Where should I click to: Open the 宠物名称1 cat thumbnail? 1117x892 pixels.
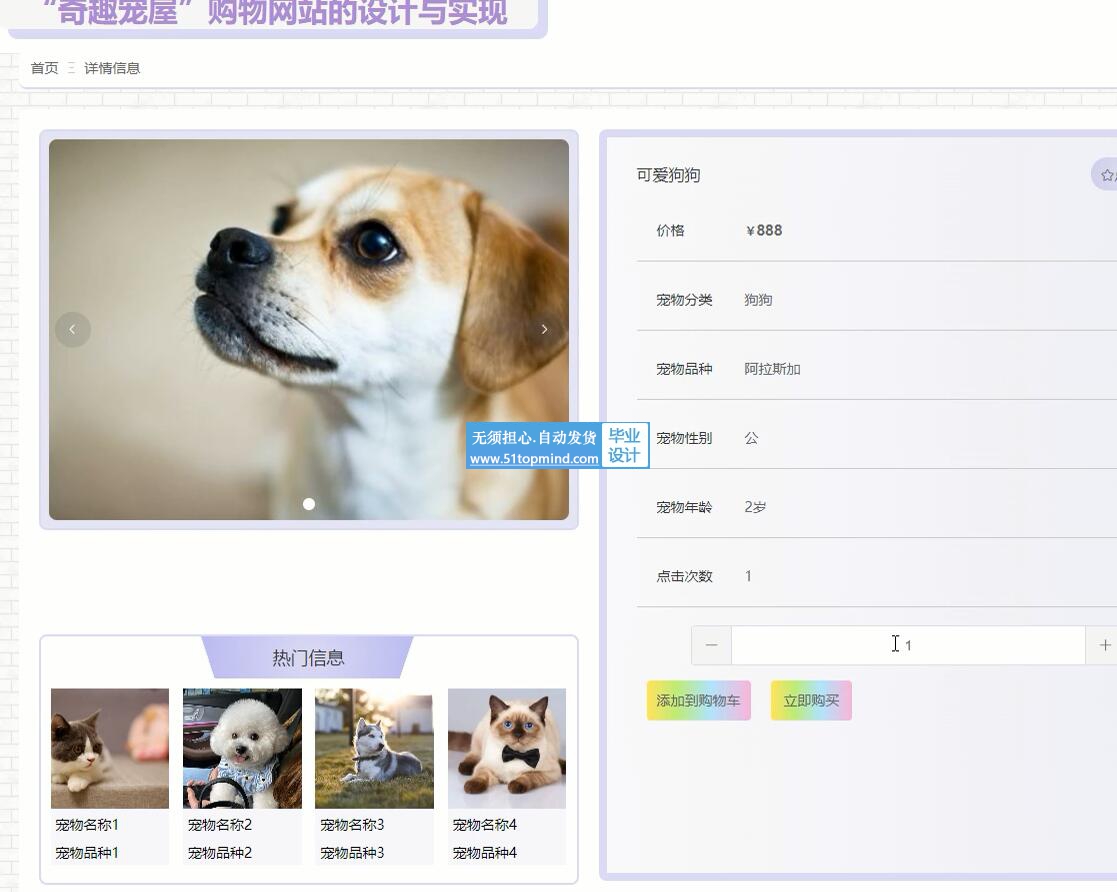tap(110, 748)
